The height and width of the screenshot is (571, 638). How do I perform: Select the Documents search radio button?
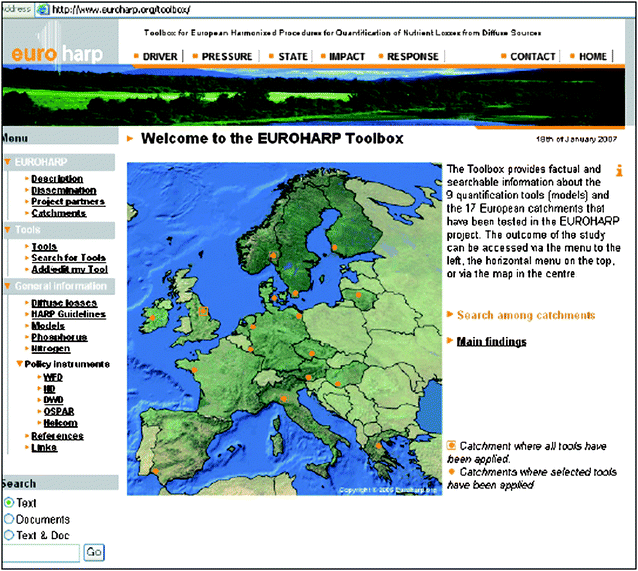[9, 519]
